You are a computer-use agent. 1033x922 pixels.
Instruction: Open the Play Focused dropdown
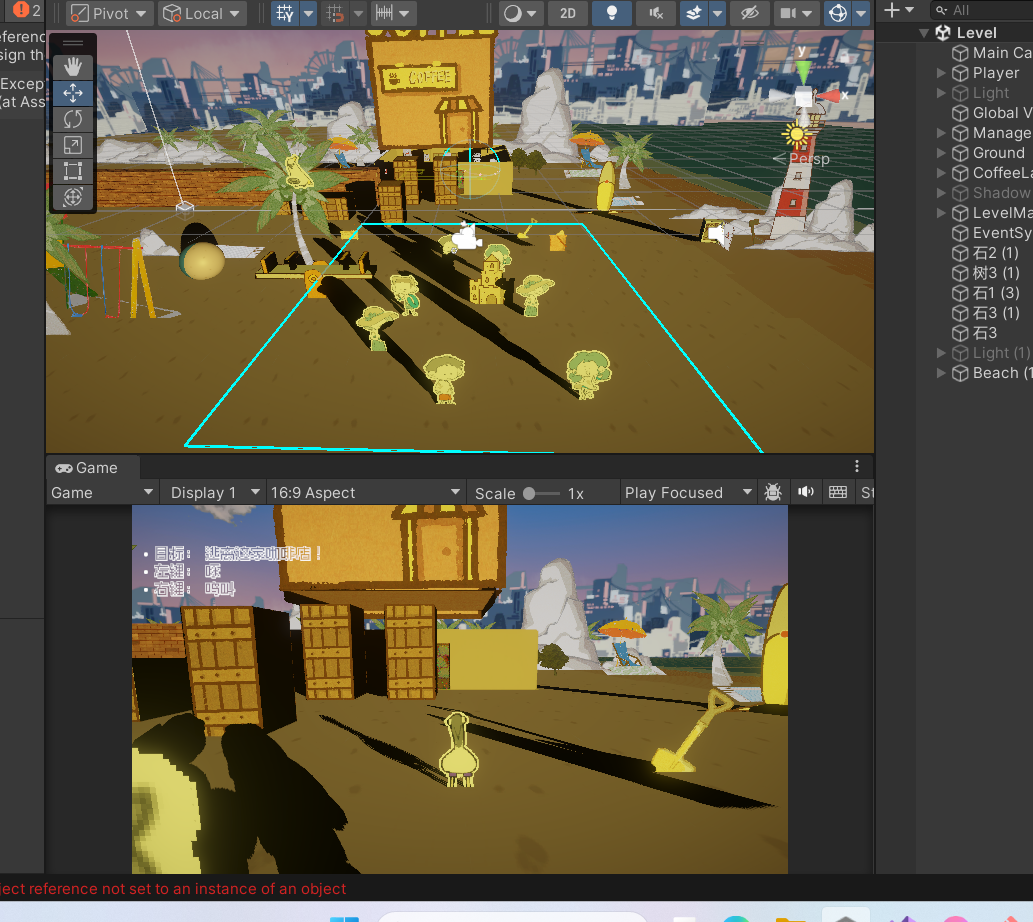click(688, 492)
